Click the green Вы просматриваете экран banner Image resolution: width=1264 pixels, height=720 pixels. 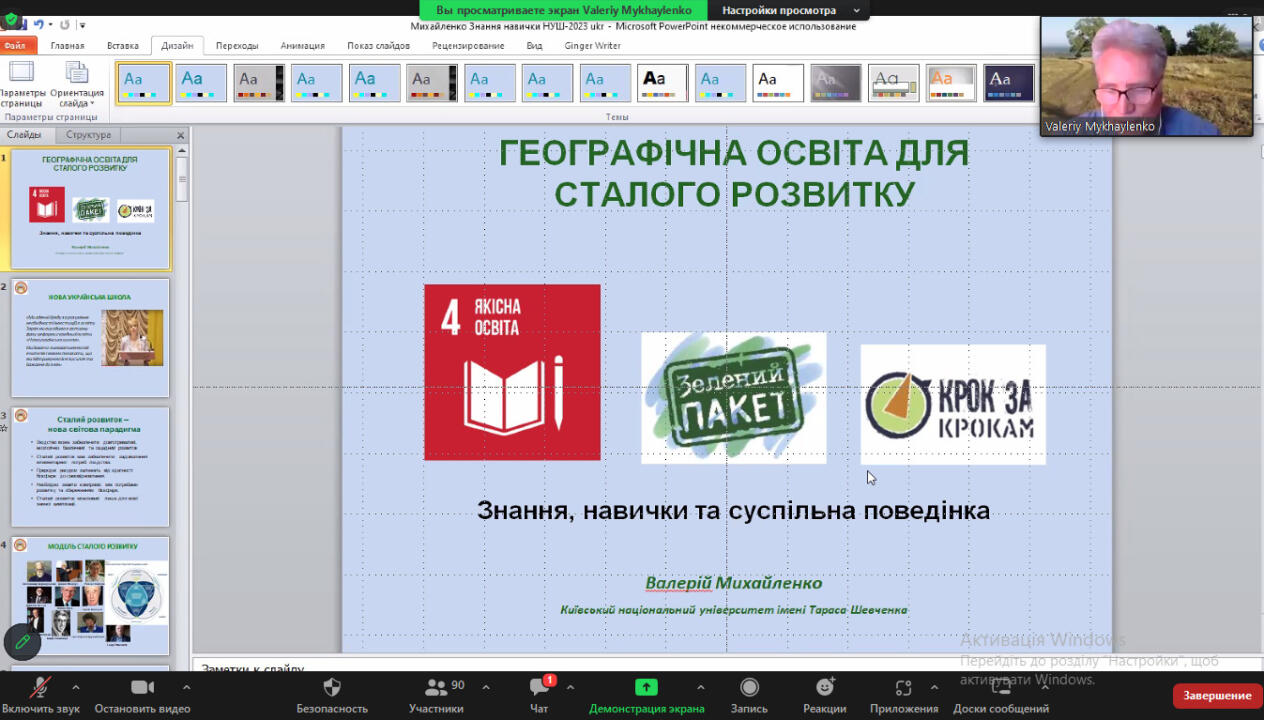[564, 10]
